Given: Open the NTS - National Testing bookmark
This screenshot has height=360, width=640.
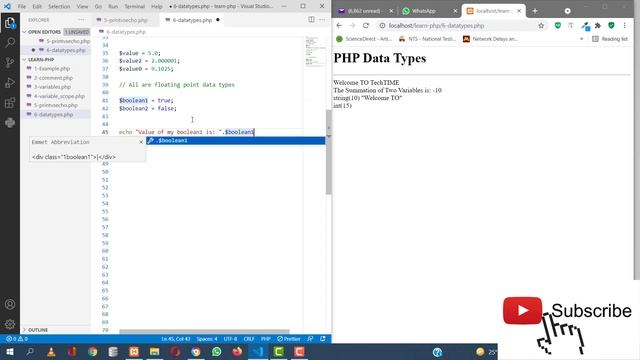Looking at the screenshot, I should click(427, 39).
